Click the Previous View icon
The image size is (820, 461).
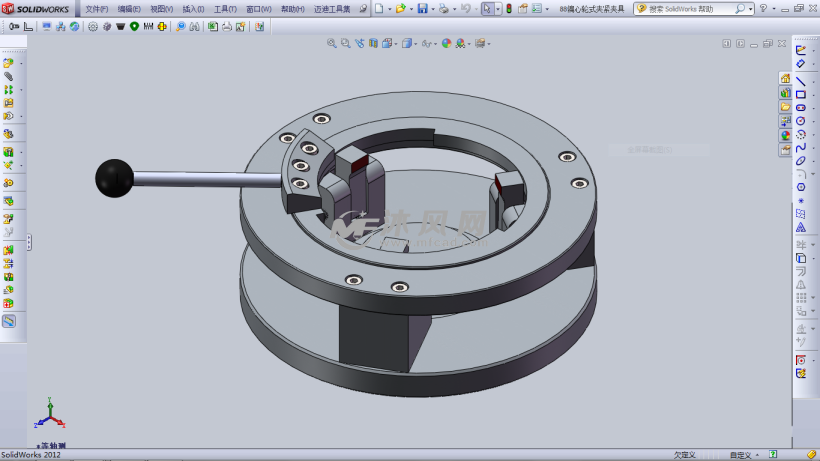pos(359,43)
